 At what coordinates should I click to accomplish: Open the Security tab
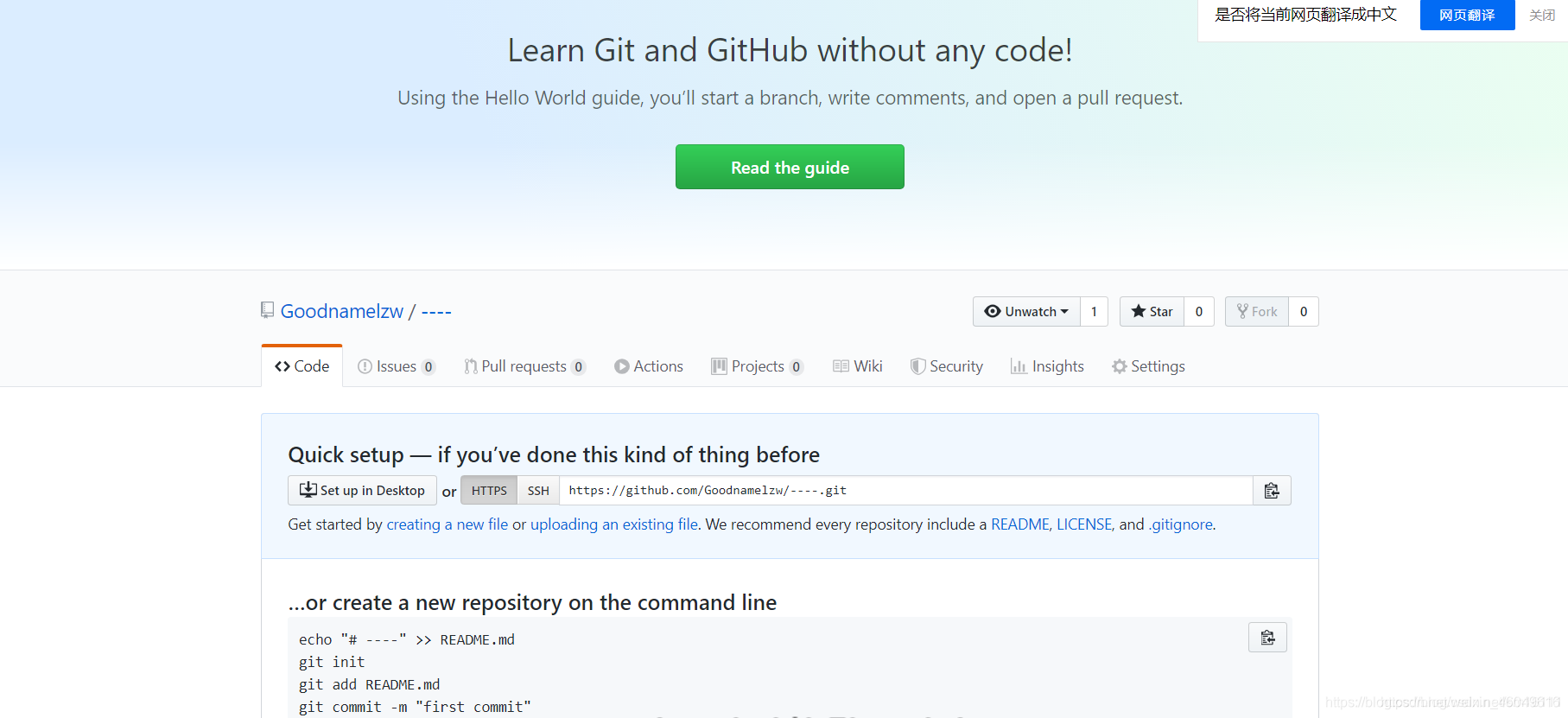click(x=947, y=366)
